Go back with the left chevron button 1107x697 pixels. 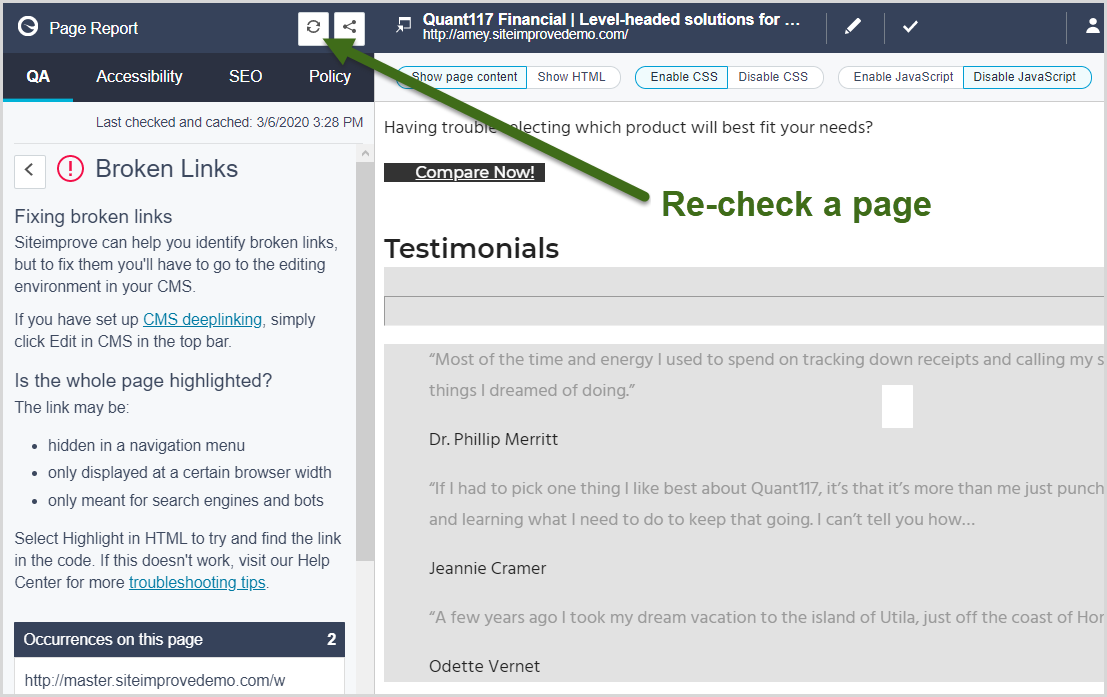click(x=30, y=171)
